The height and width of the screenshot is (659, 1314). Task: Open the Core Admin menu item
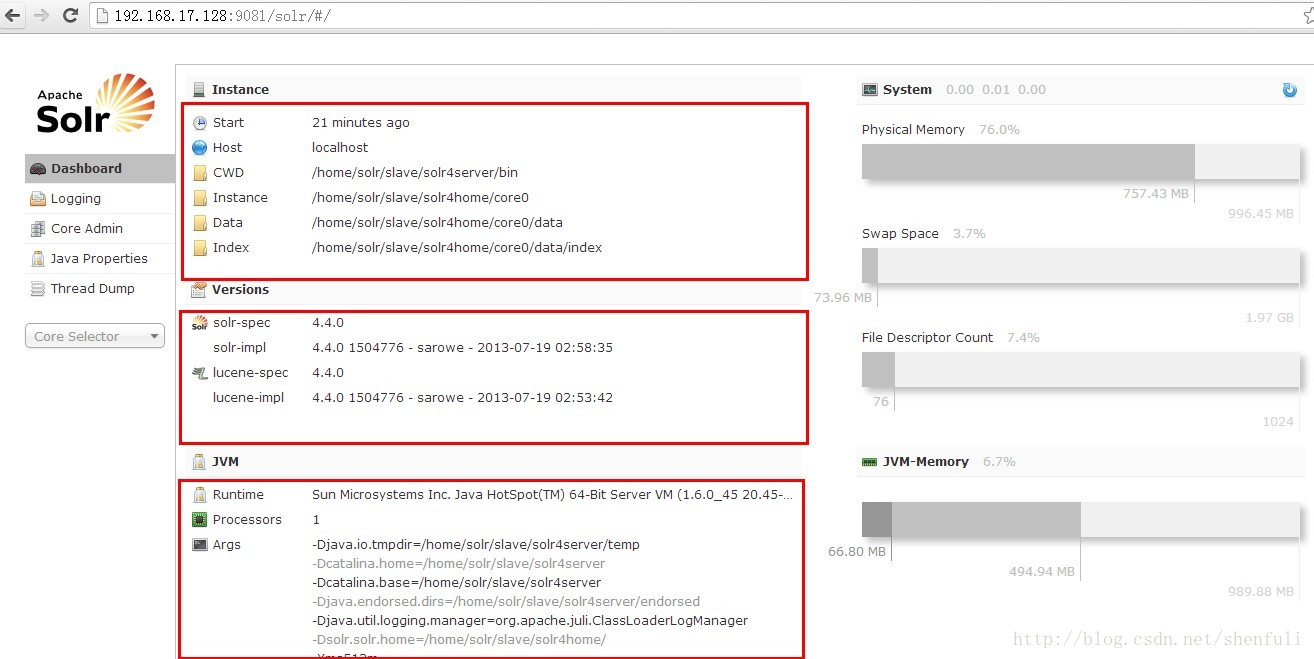100,228
